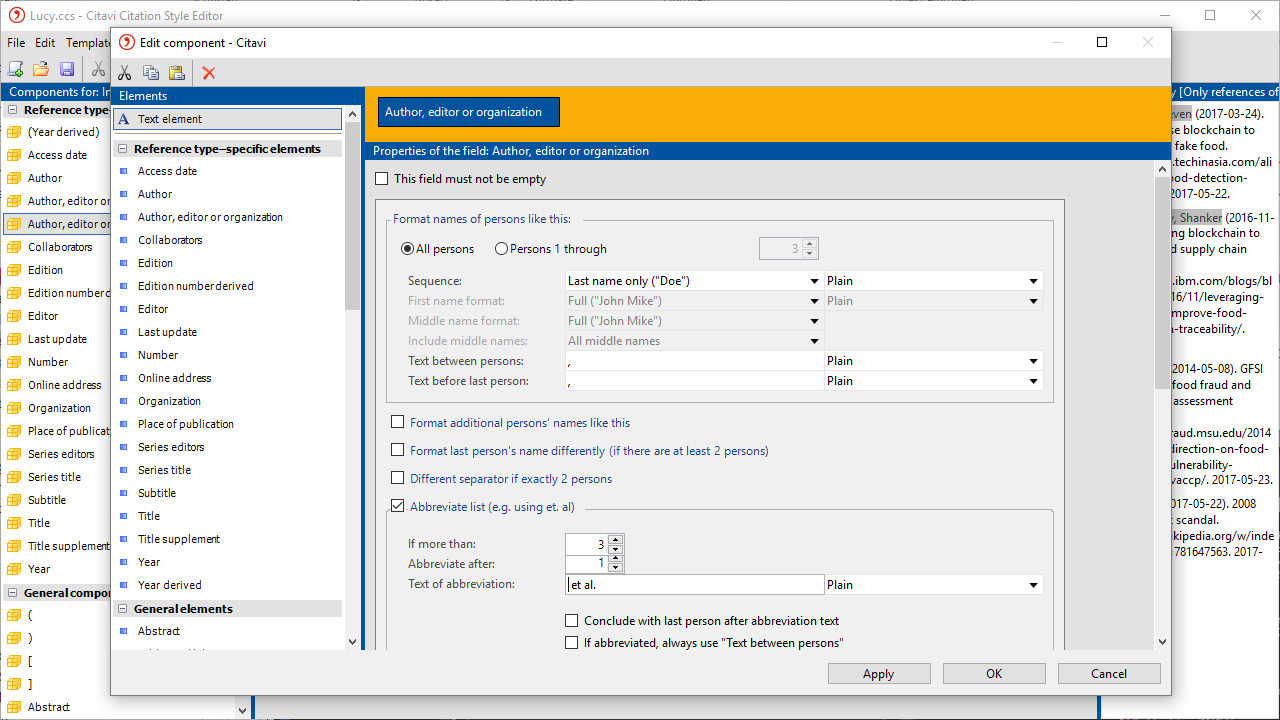Click the Apply button
The width and height of the screenshot is (1280, 720).
click(879, 674)
